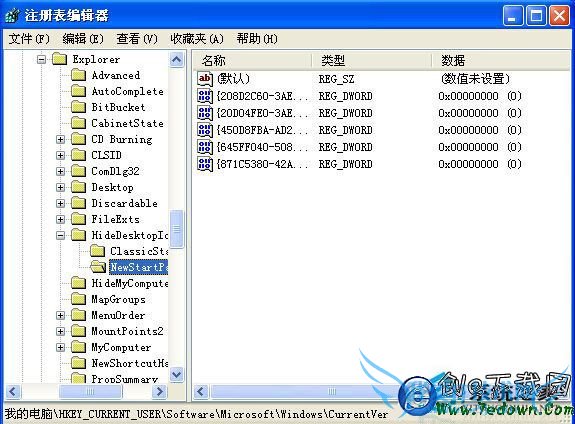Collapse the HideDesktopIcons key
The image size is (575, 424).
pos(61,235)
